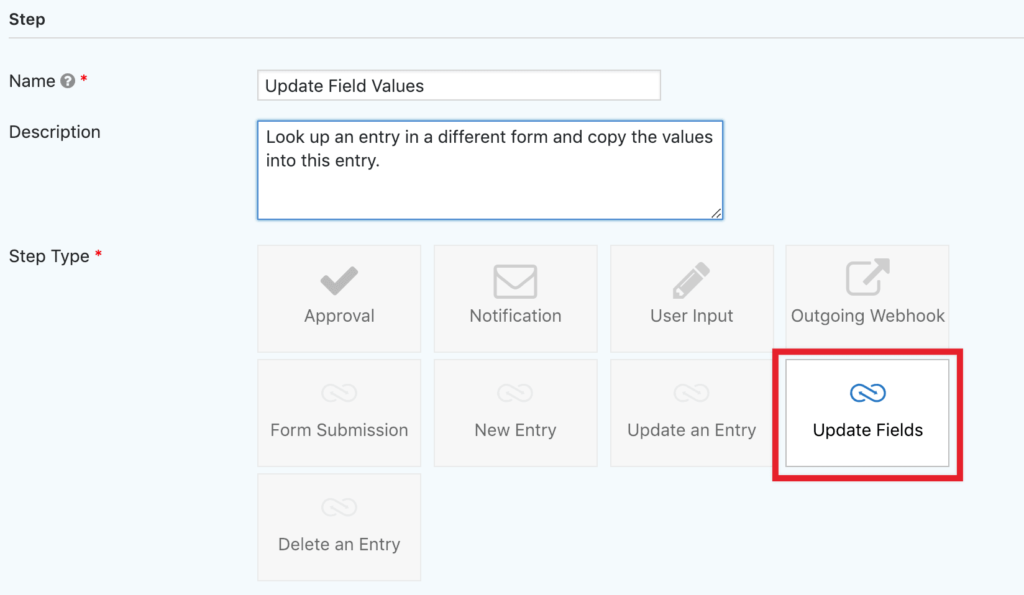1024x595 pixels.
Task: Pick the Outgoing Webhook arrow icon
Action: point(867,279)
